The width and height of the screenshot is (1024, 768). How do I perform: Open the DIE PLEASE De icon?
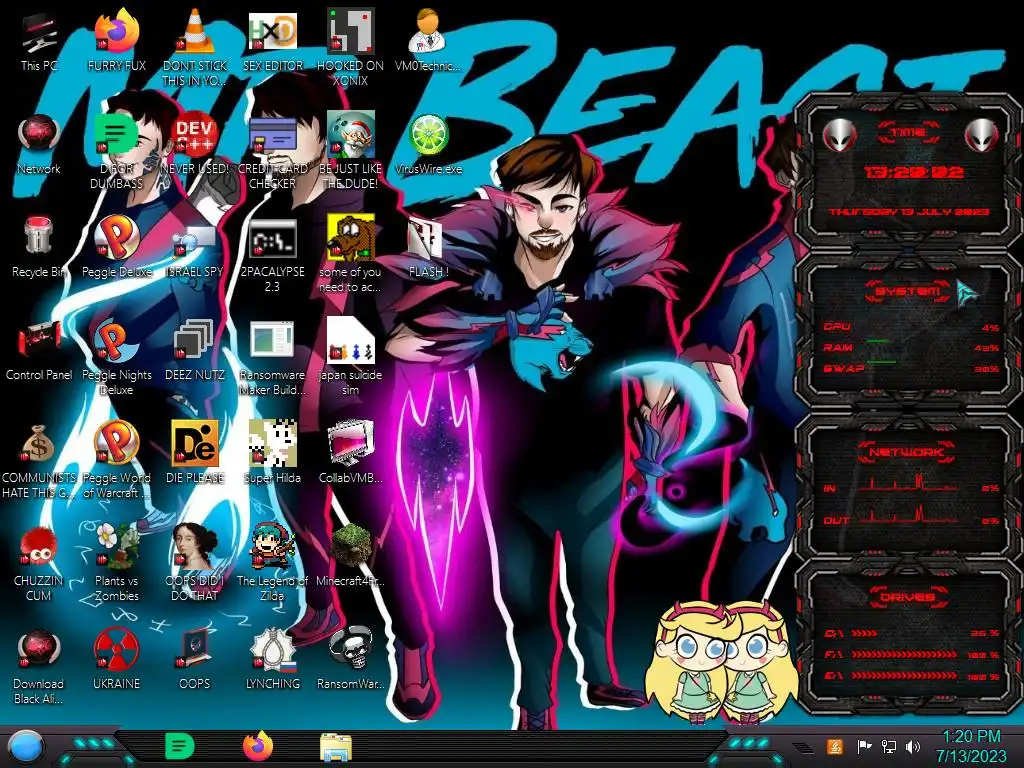click(195, 453)
